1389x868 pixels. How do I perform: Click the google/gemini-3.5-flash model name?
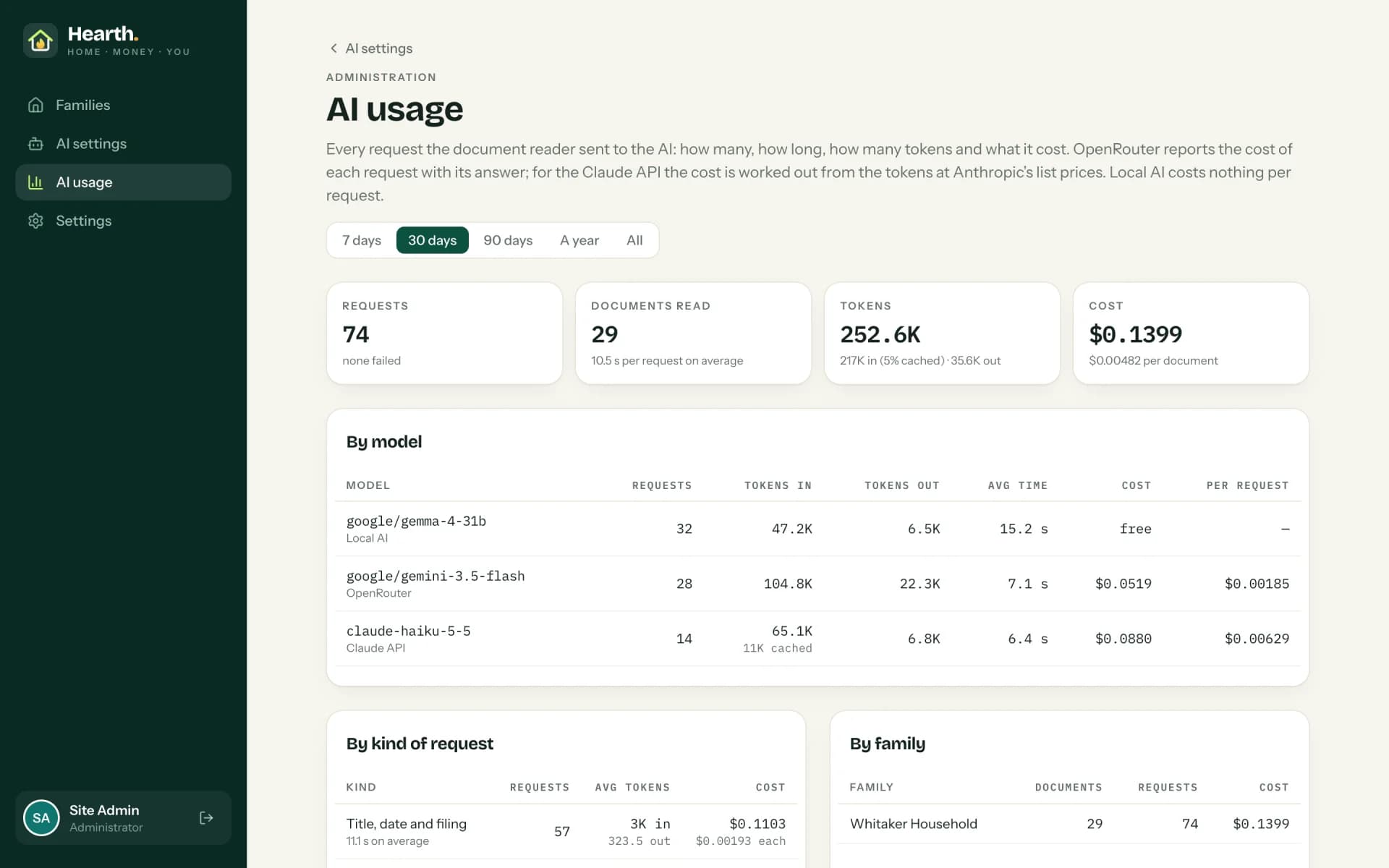(436, 576)
